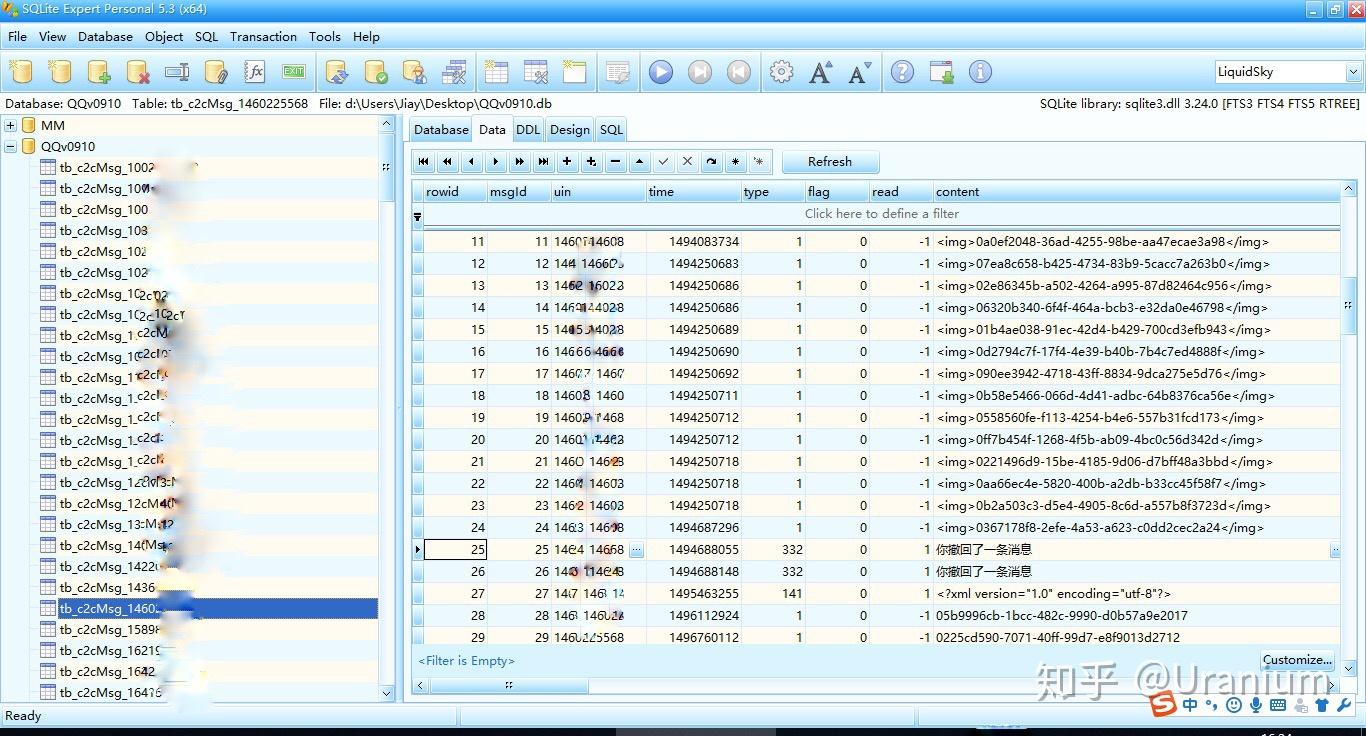Sort by the time column header
Viewport: 1366px width, 736px height.
(x=693, y=192)
